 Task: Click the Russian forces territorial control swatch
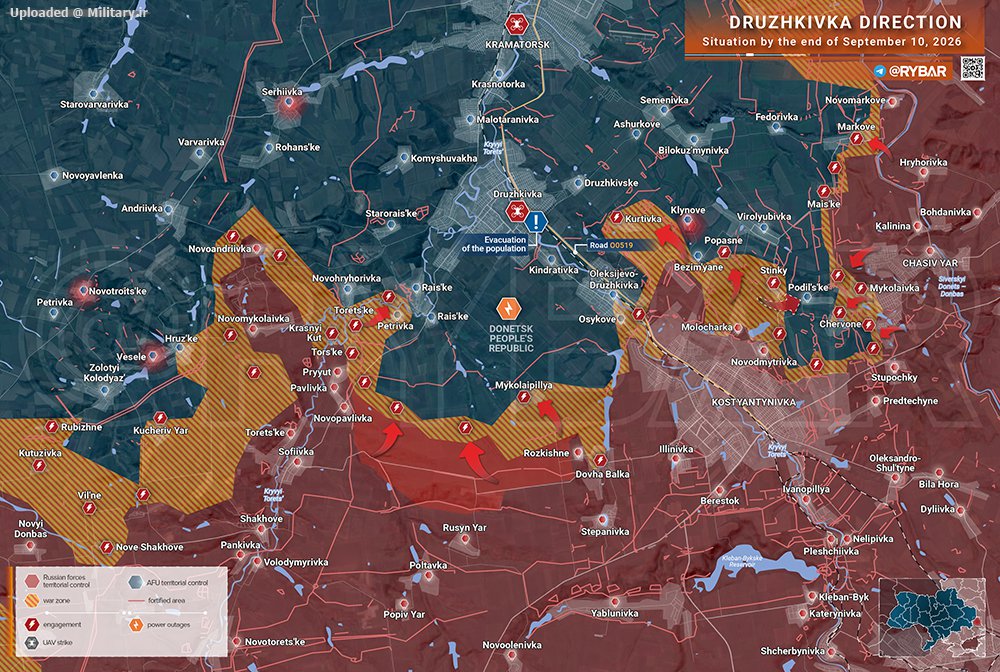(x=33, y=581)
